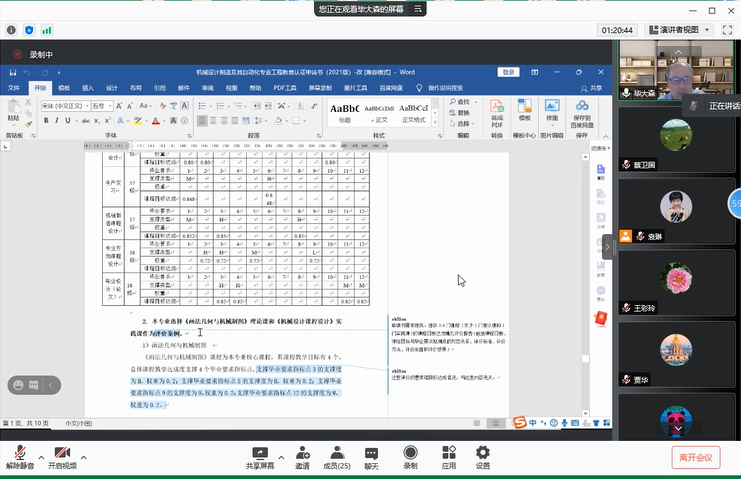This screenshot has height=479, width=741.
Task: Open the 插入 ribbon tab in Word
Action: point(88,87)
